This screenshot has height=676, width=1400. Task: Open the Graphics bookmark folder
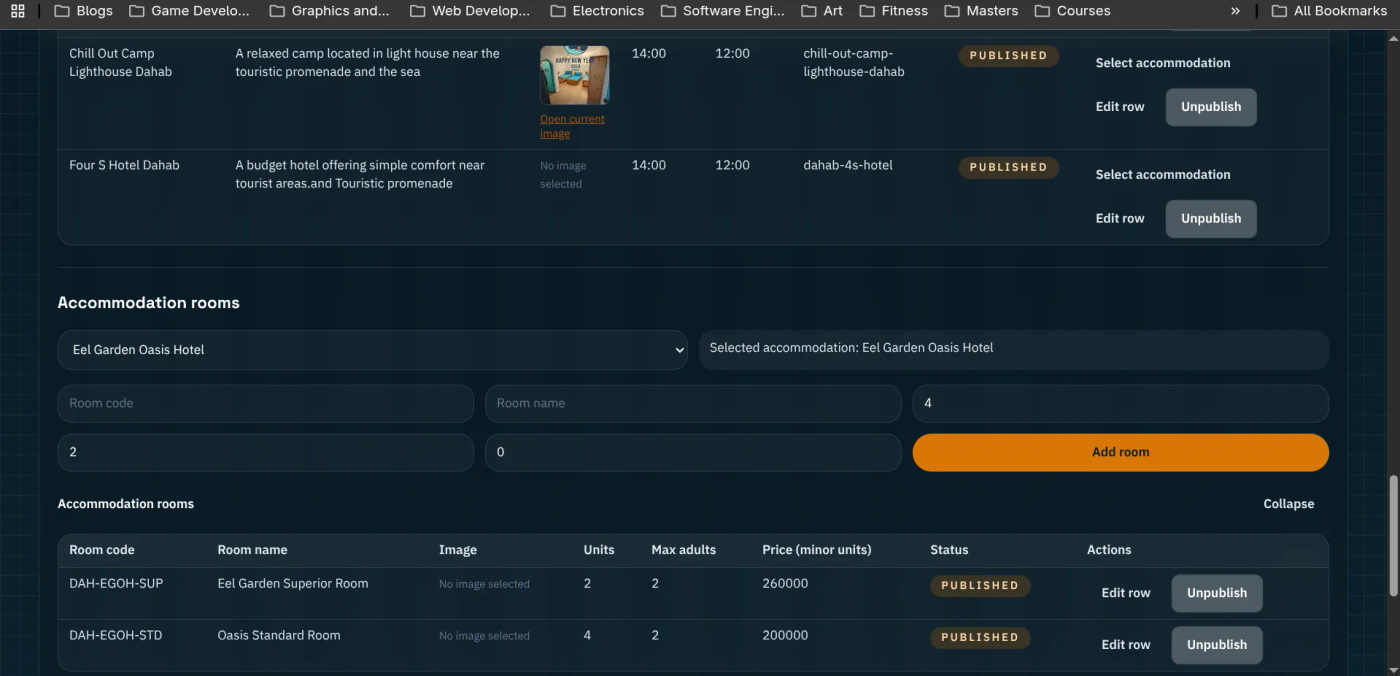329,11
